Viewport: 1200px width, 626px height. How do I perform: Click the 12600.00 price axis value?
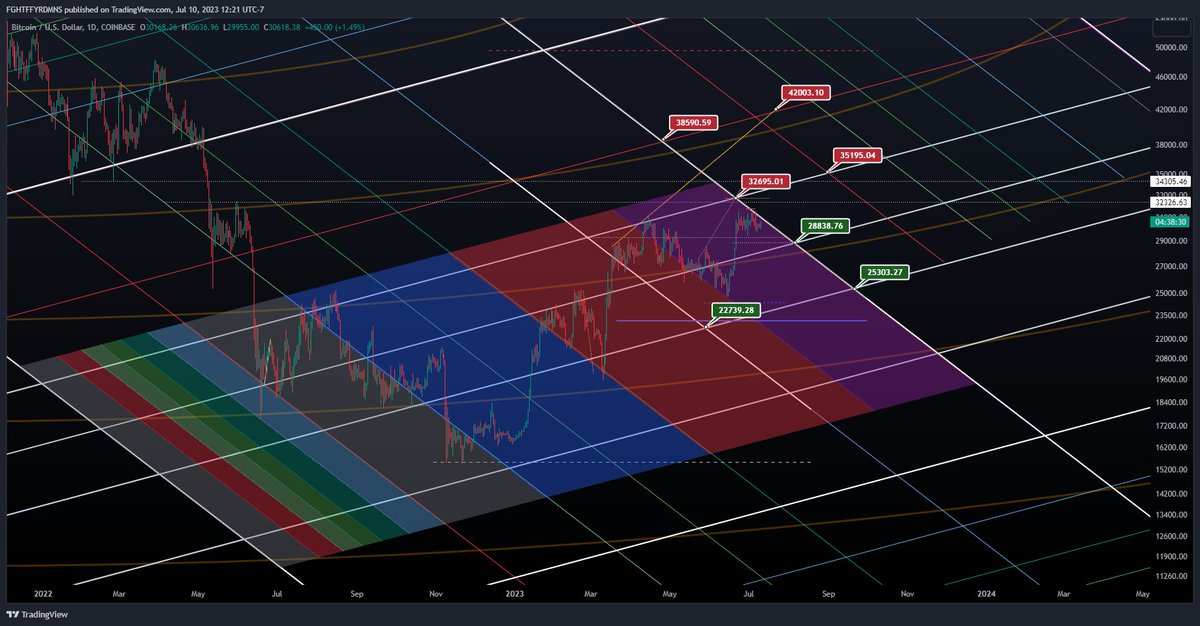pos(1169,536)
